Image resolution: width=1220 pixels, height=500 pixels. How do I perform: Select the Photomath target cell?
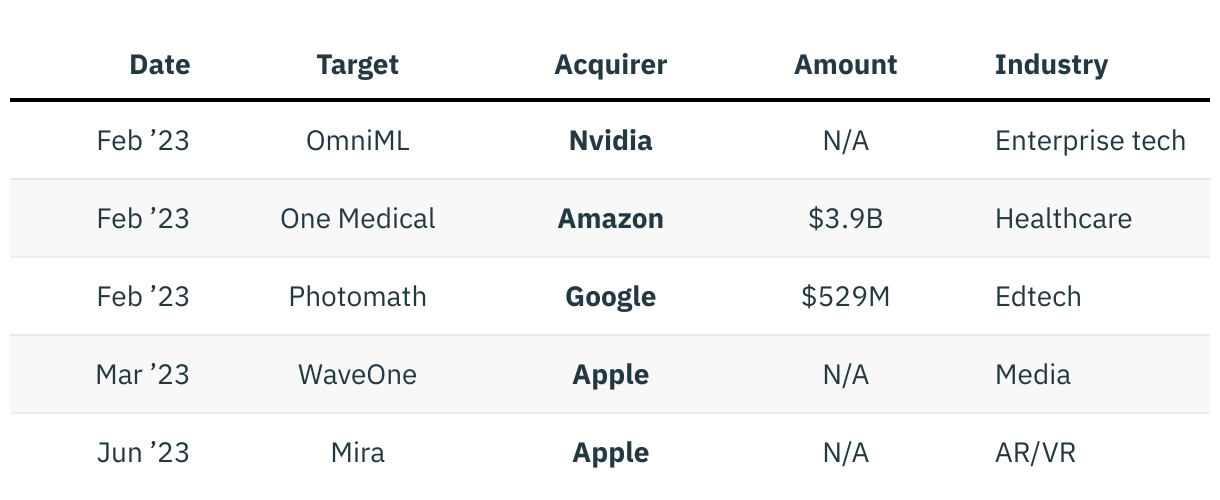coord(357,297)
